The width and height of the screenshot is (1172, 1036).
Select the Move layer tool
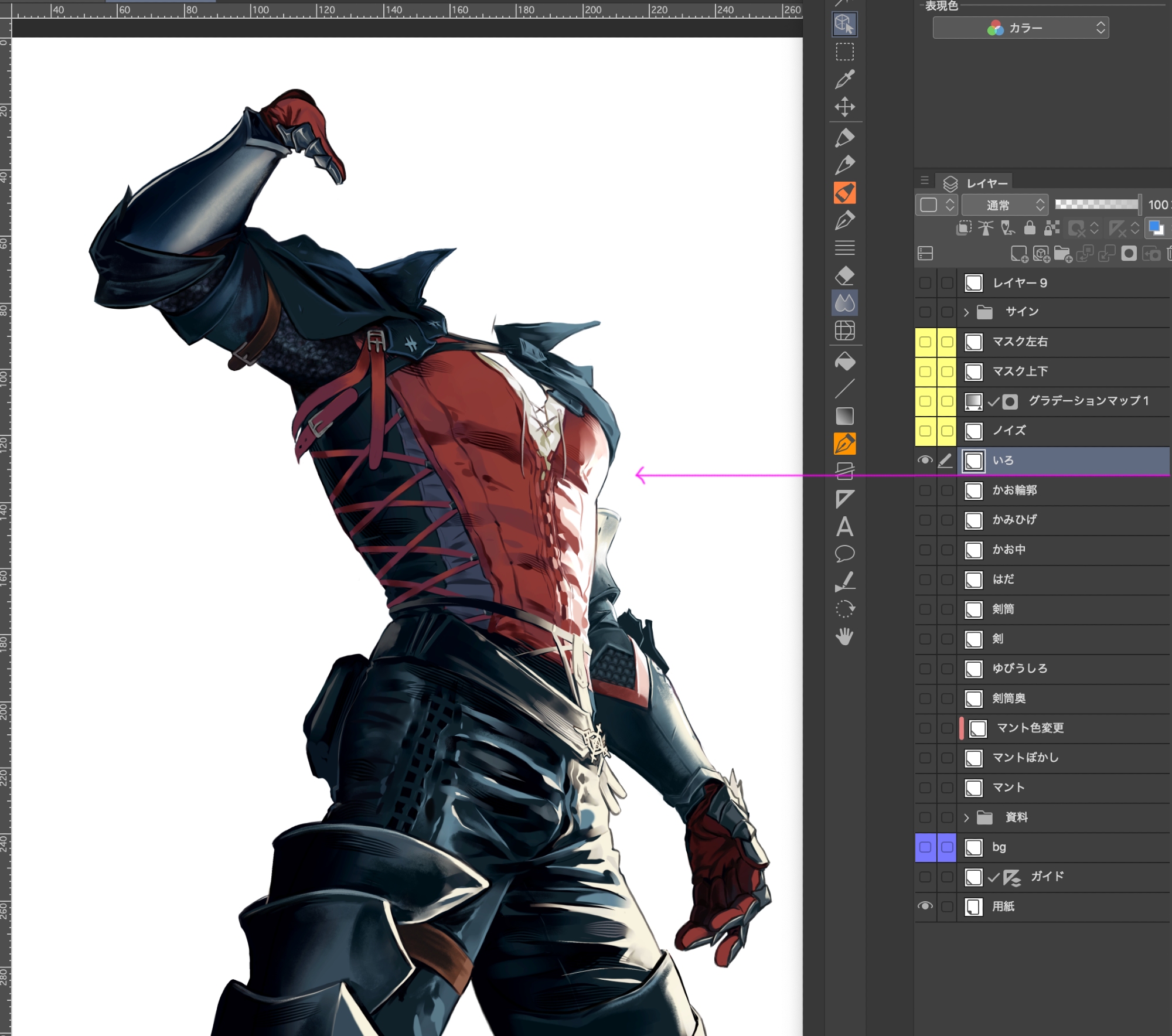point(844,107)
